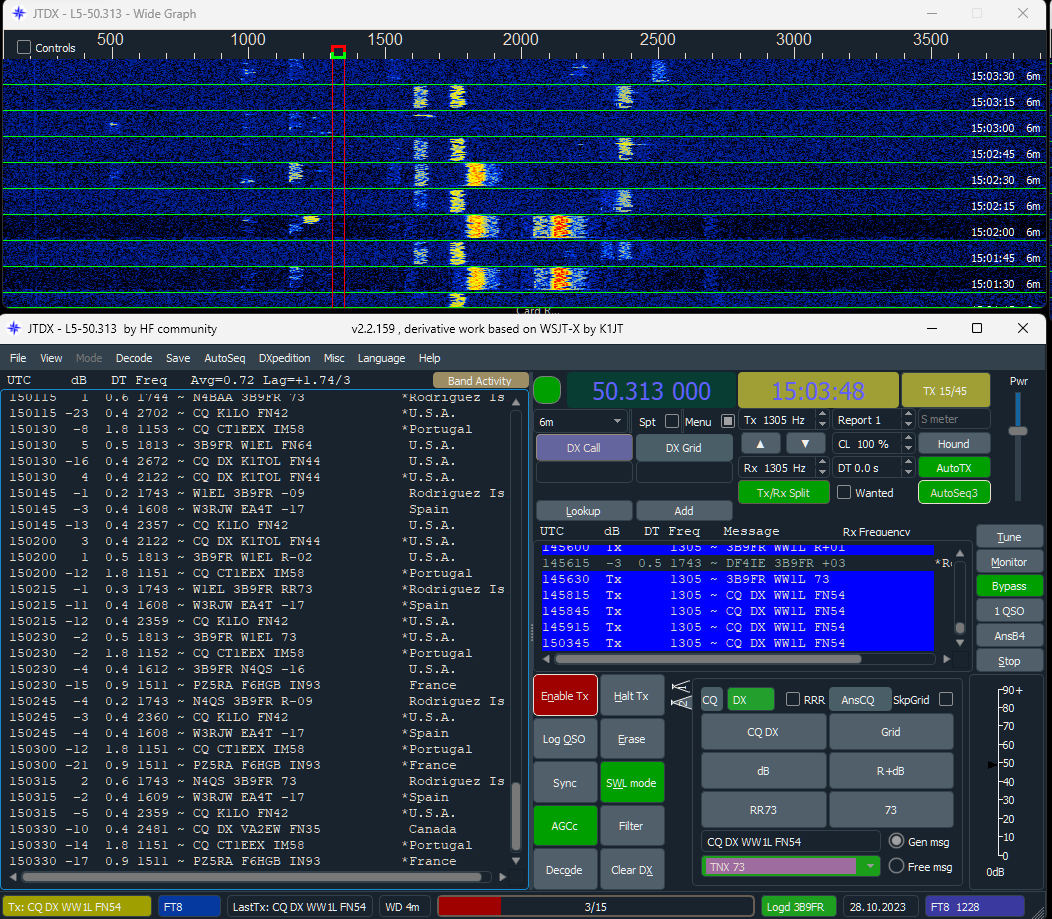Viewport: 1052px width, 919px height.
Task: Click the 1 QSO button
Action: coord(1008,610)
